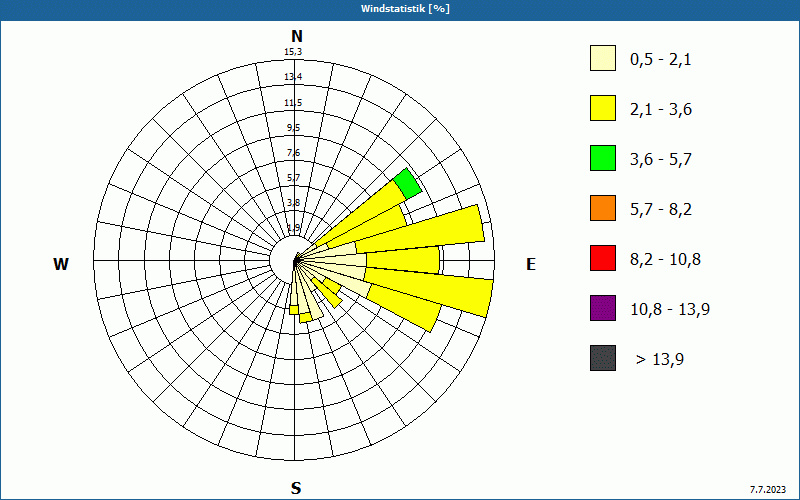This screenshot has height=500, width=800.
Task: Click the date 7.7.2023 text
Action: pos(768,490)
